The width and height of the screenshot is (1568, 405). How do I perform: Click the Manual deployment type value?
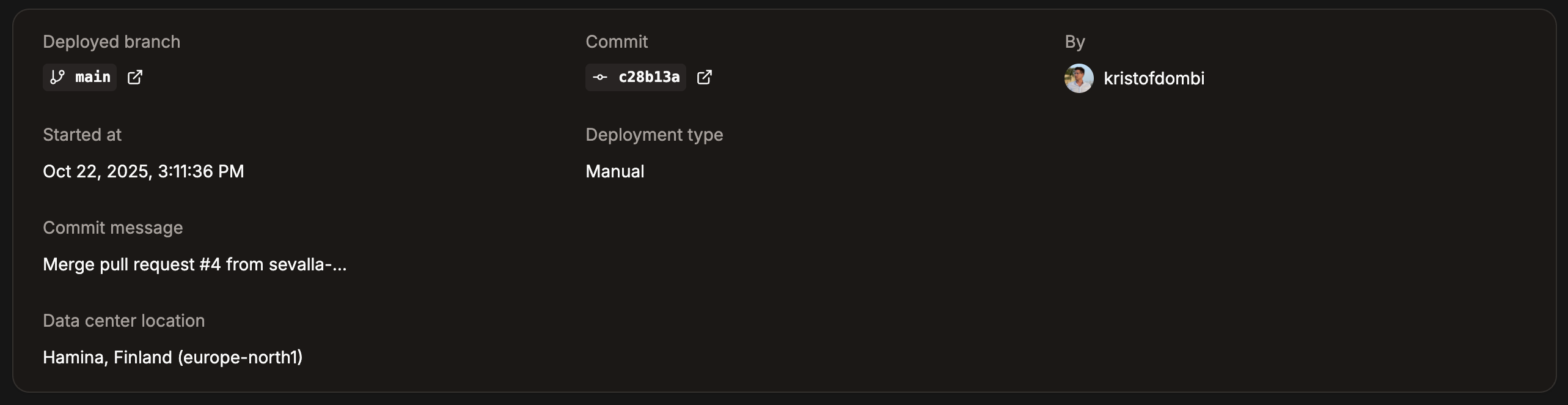point(615,171)
